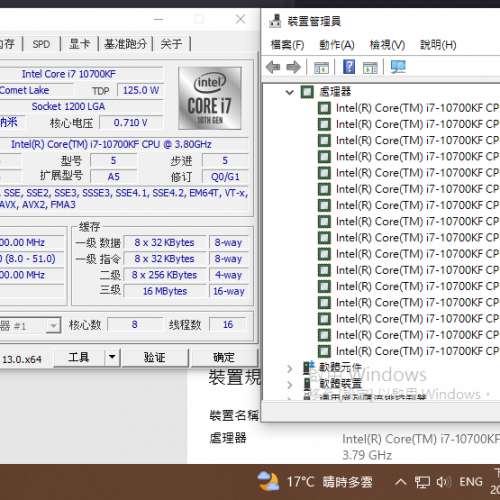Click the 验证 button in CPU-Z

coord(155,358)
